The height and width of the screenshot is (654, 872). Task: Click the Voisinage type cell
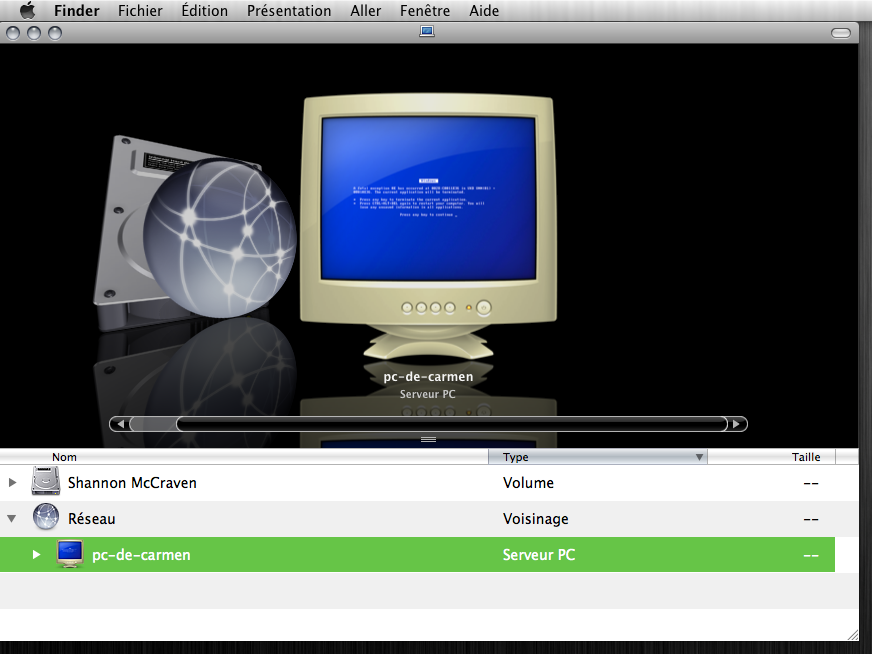point(536,519)
